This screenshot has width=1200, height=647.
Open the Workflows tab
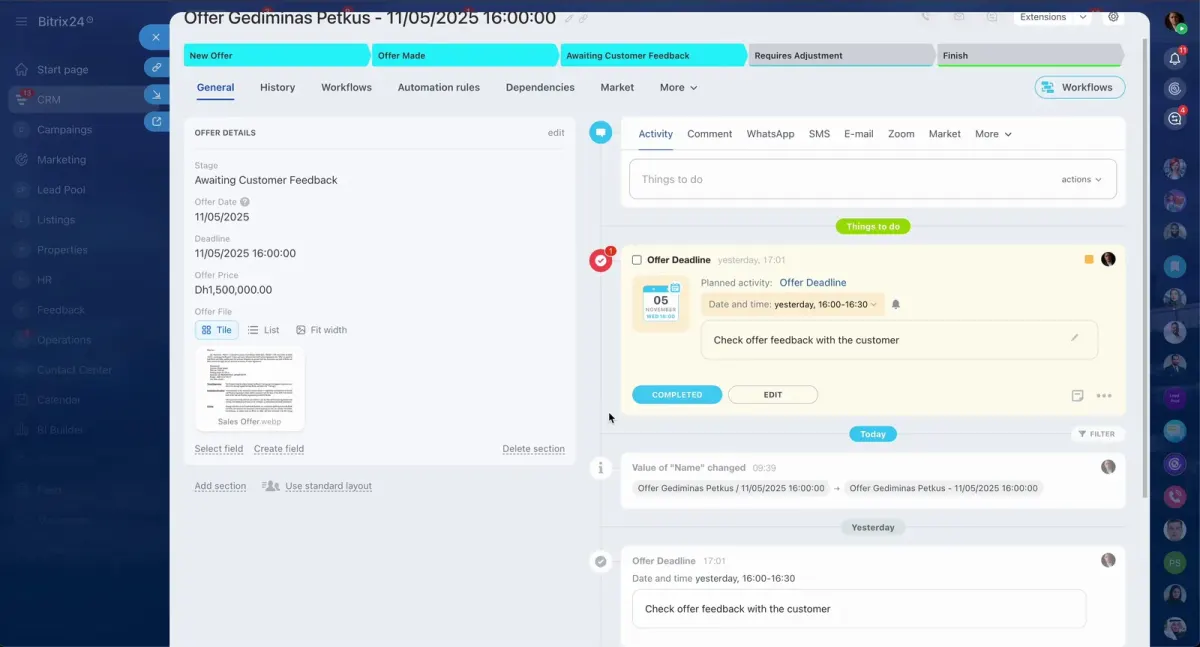click(346, 88)
